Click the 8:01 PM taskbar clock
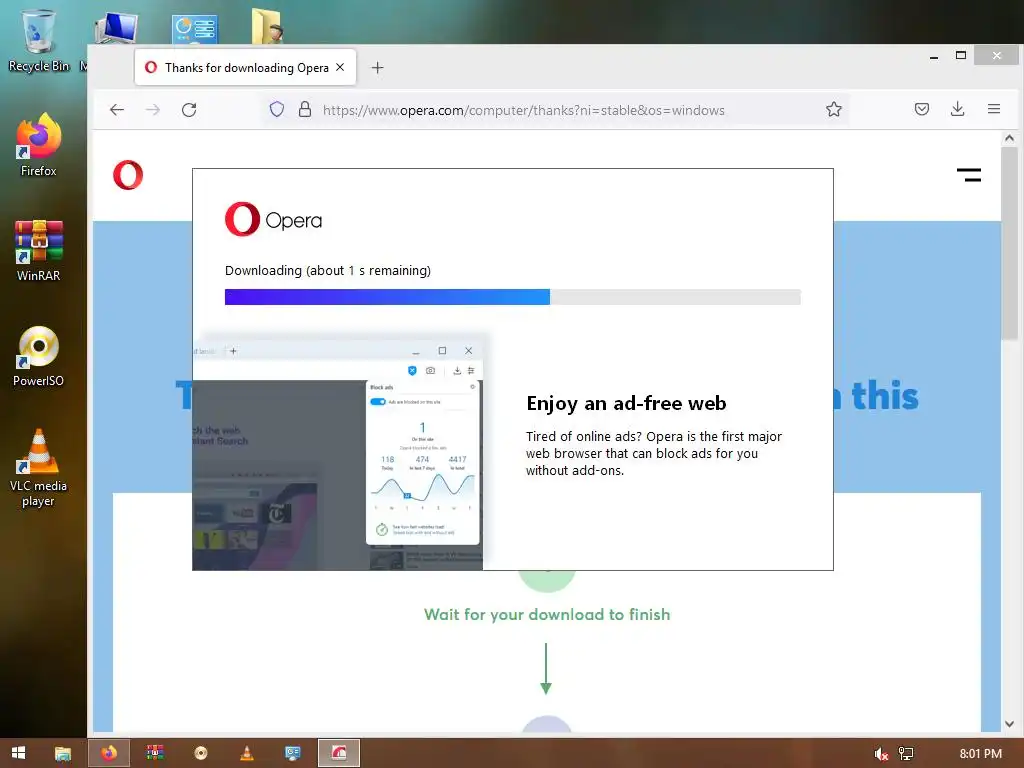1024x768 pixels. point(980,754)
